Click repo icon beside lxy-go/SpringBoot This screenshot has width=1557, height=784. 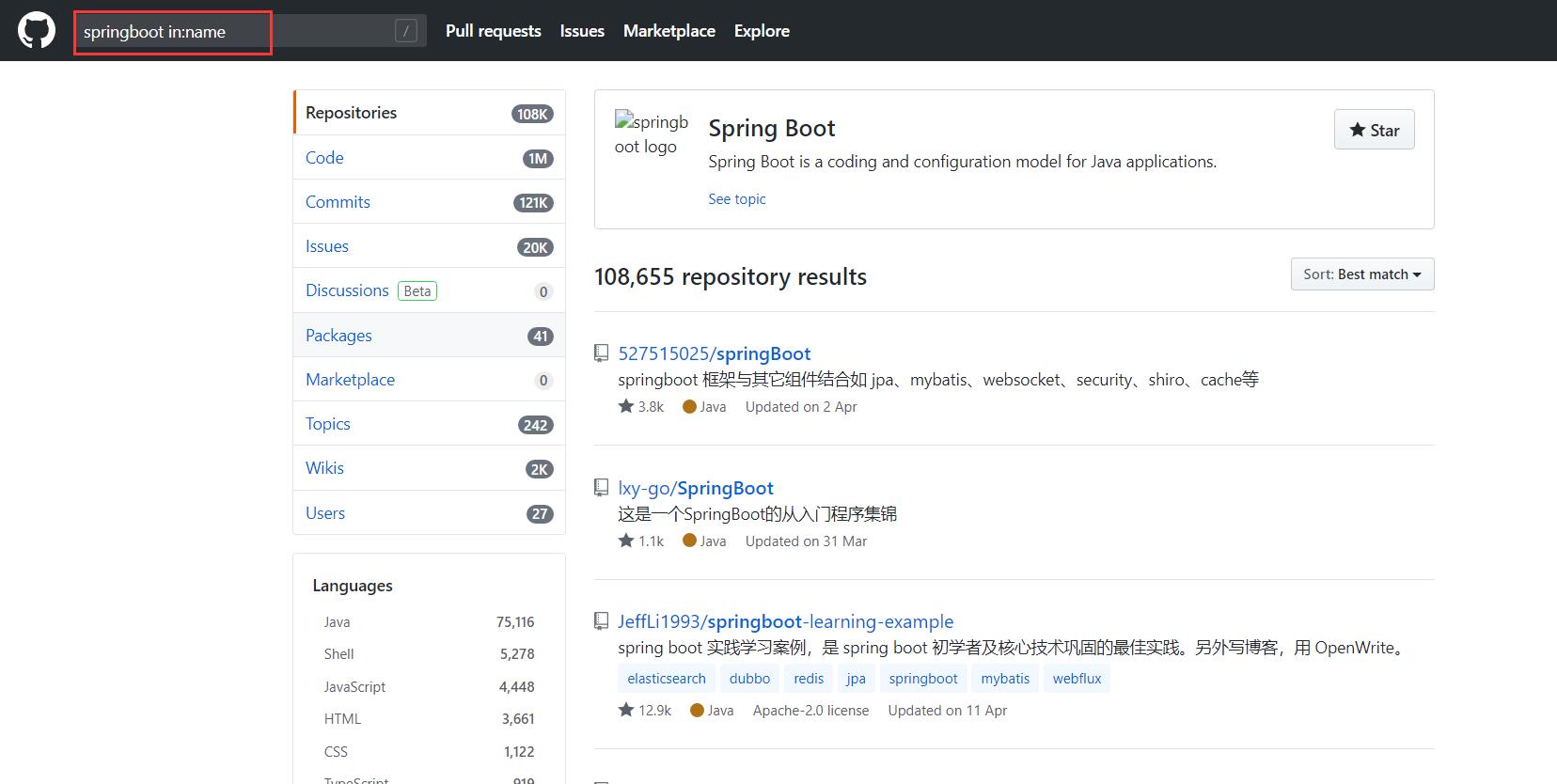point(602,488)
